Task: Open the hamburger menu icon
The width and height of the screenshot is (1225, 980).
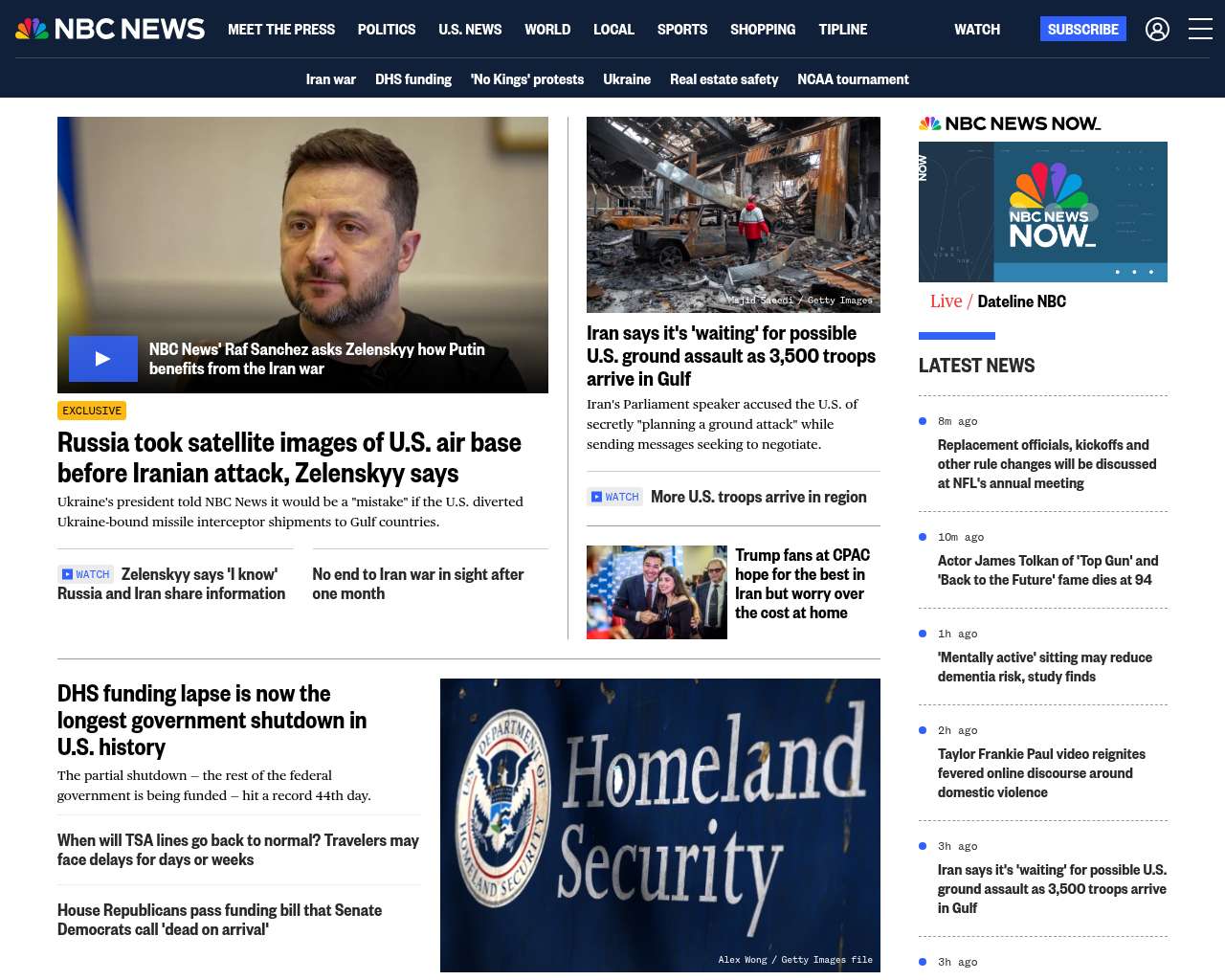Action: coord(1200,30)
